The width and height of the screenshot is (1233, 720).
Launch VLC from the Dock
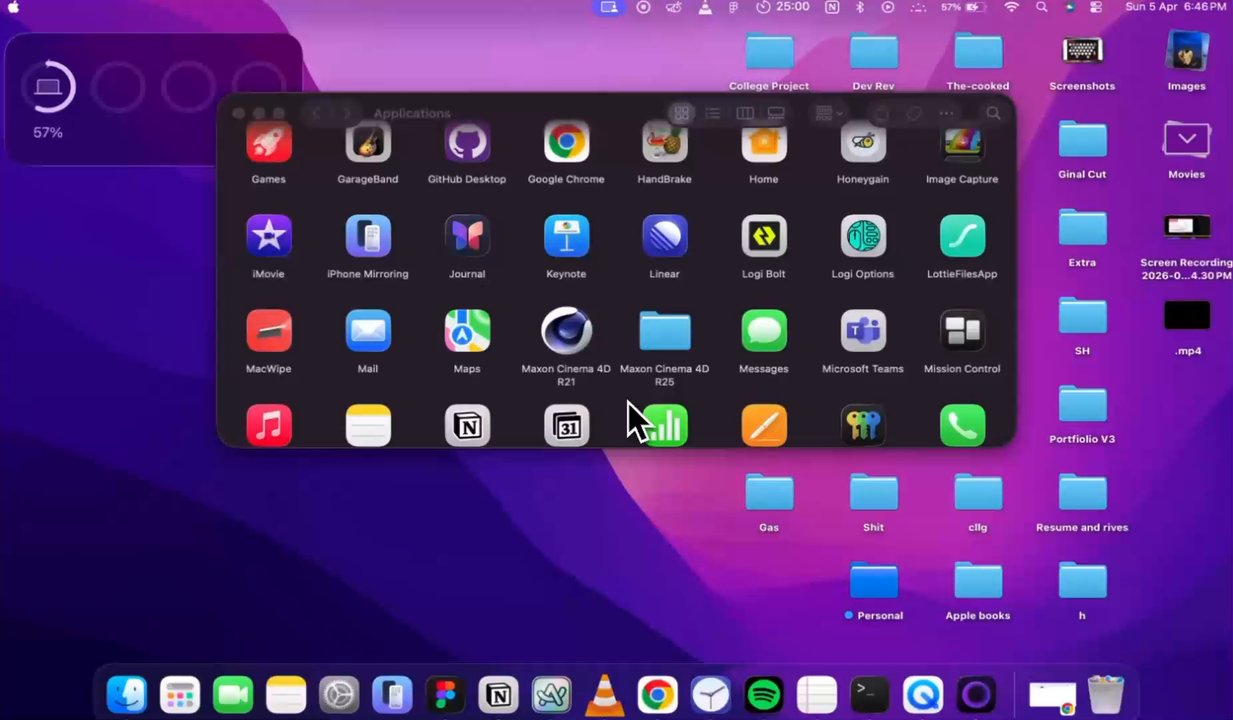click(604, 695)
